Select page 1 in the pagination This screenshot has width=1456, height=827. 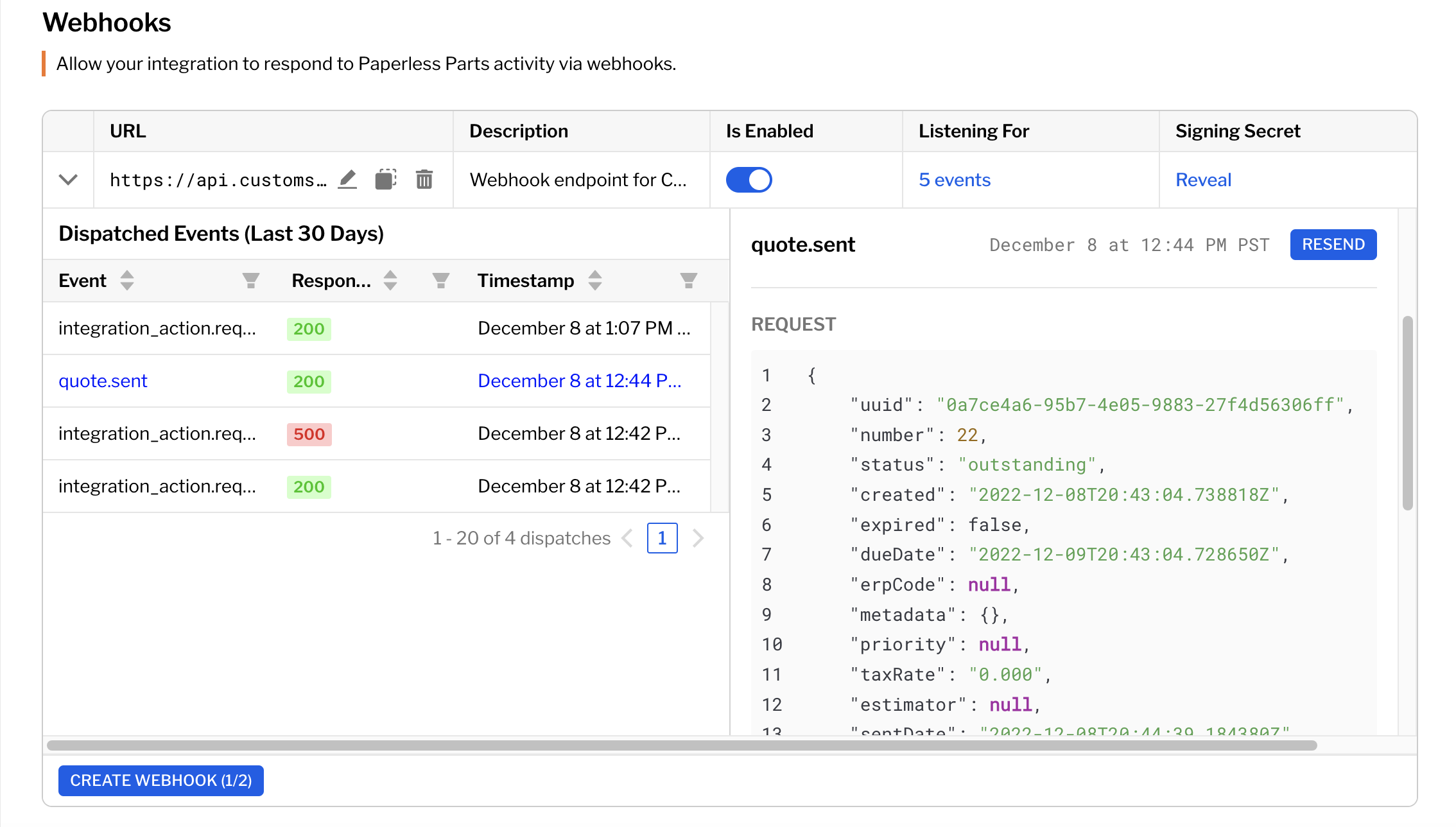coord(662,538)
